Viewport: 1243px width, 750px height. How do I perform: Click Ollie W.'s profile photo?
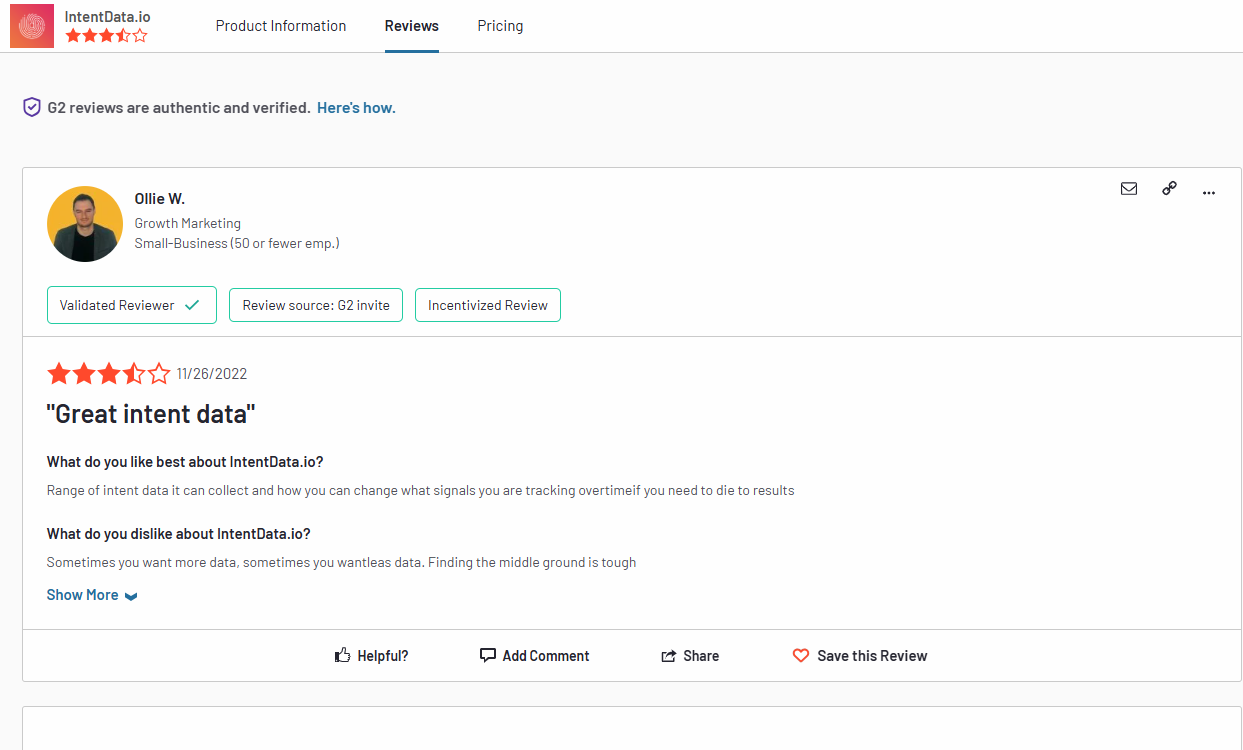(x=85, y=224)
